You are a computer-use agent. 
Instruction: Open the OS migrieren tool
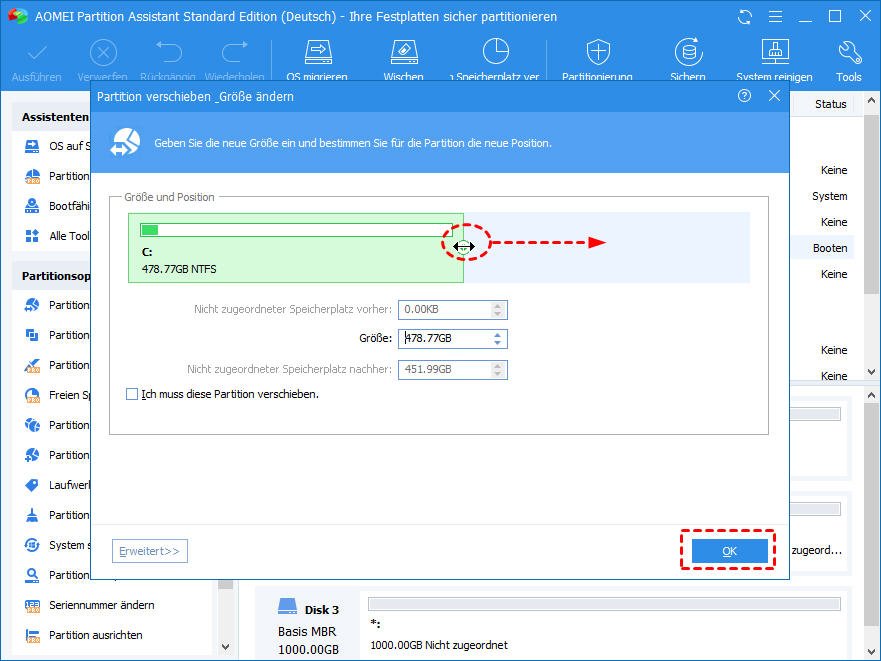point(318,52)
